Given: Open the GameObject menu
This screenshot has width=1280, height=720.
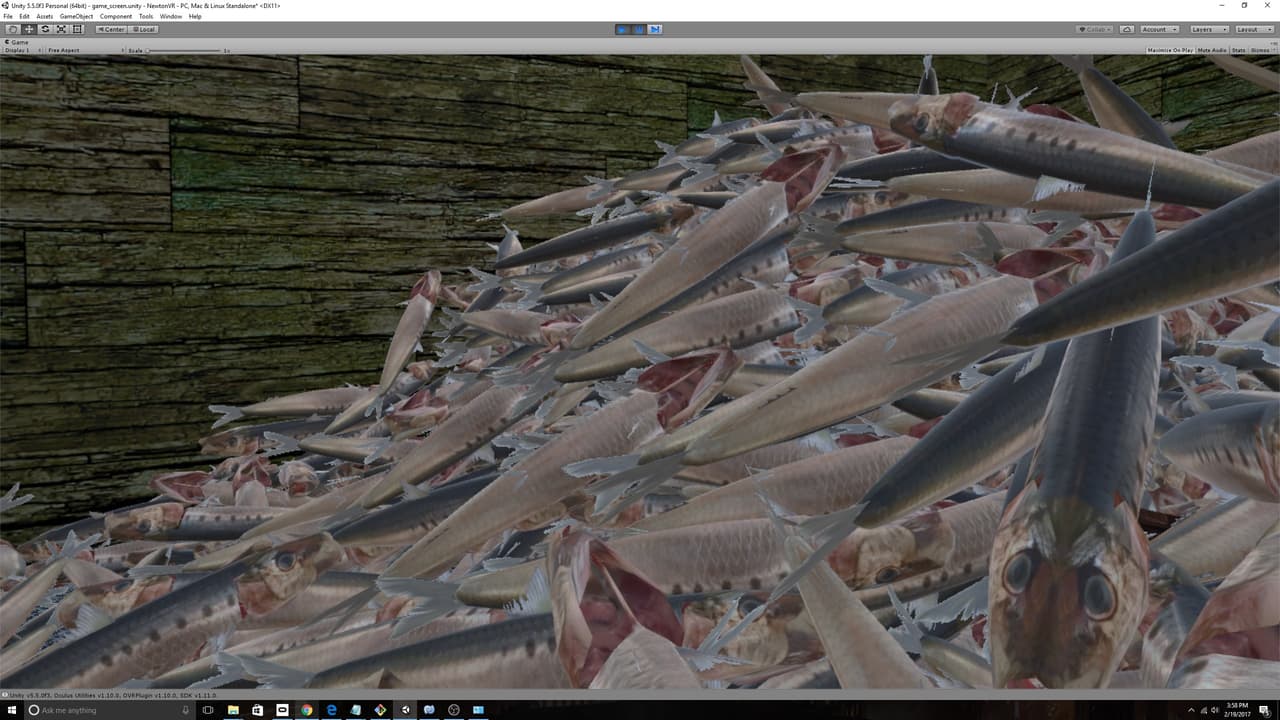Looking at the screenshot, I should click(x=76, y=16).
